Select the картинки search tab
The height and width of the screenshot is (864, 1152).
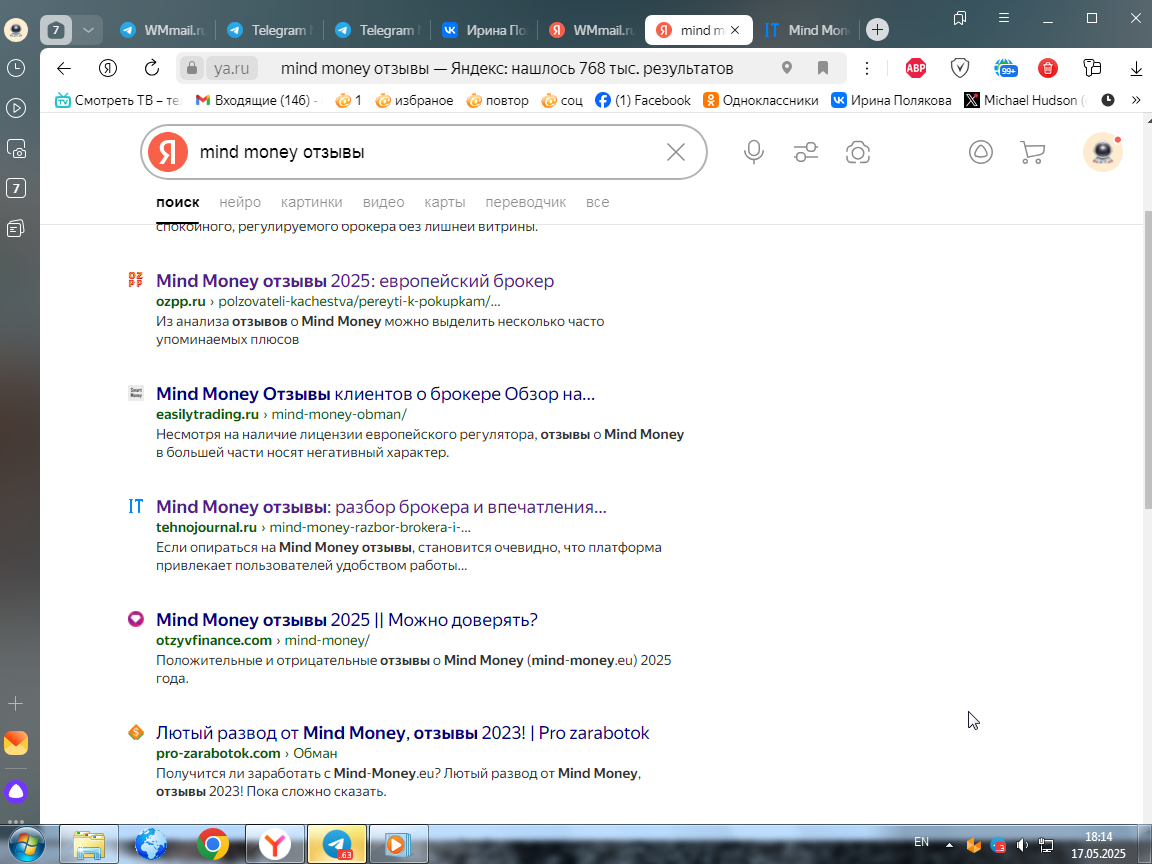click(312, 202)
